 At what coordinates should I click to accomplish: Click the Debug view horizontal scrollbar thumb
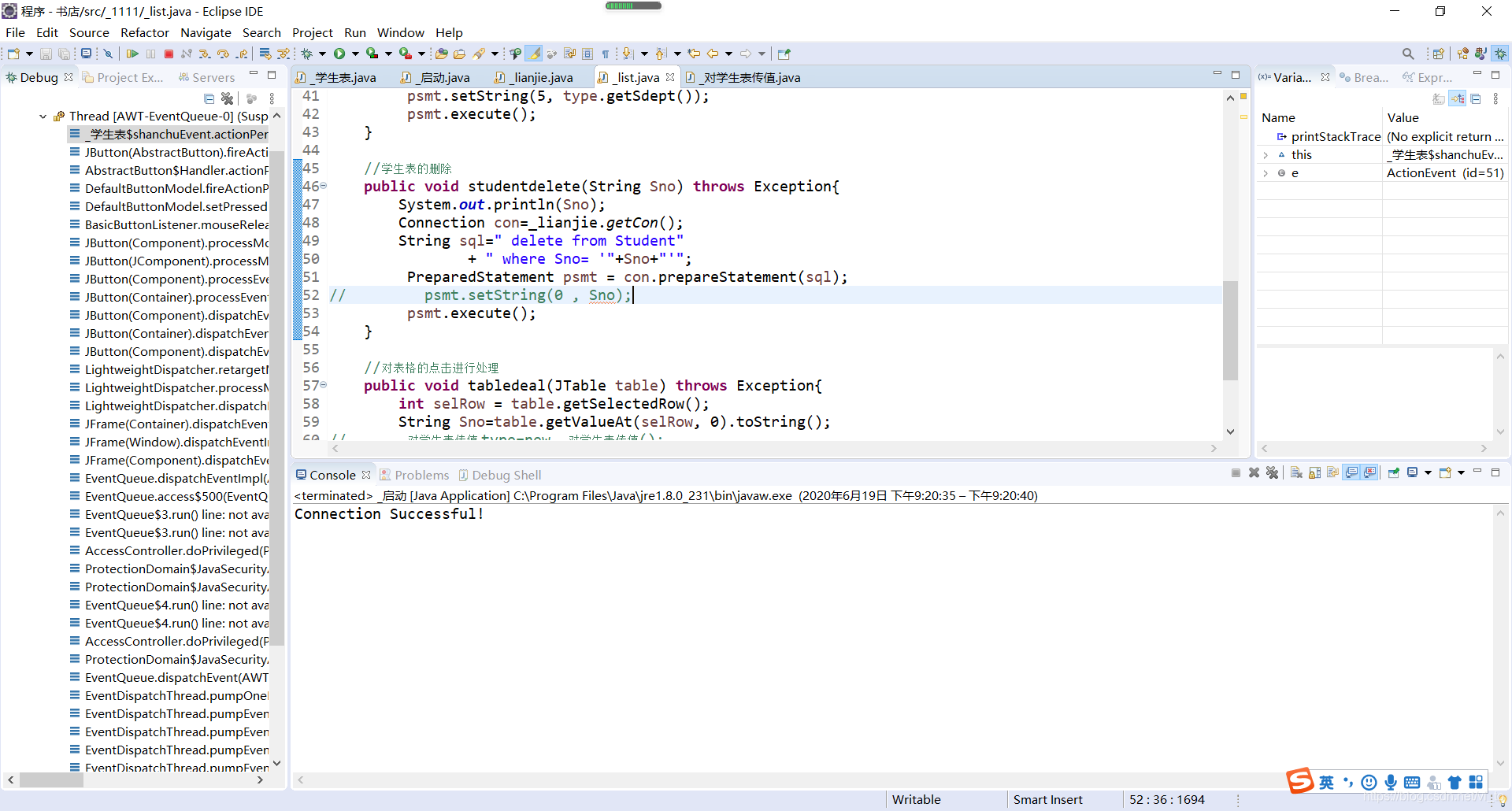51,780
